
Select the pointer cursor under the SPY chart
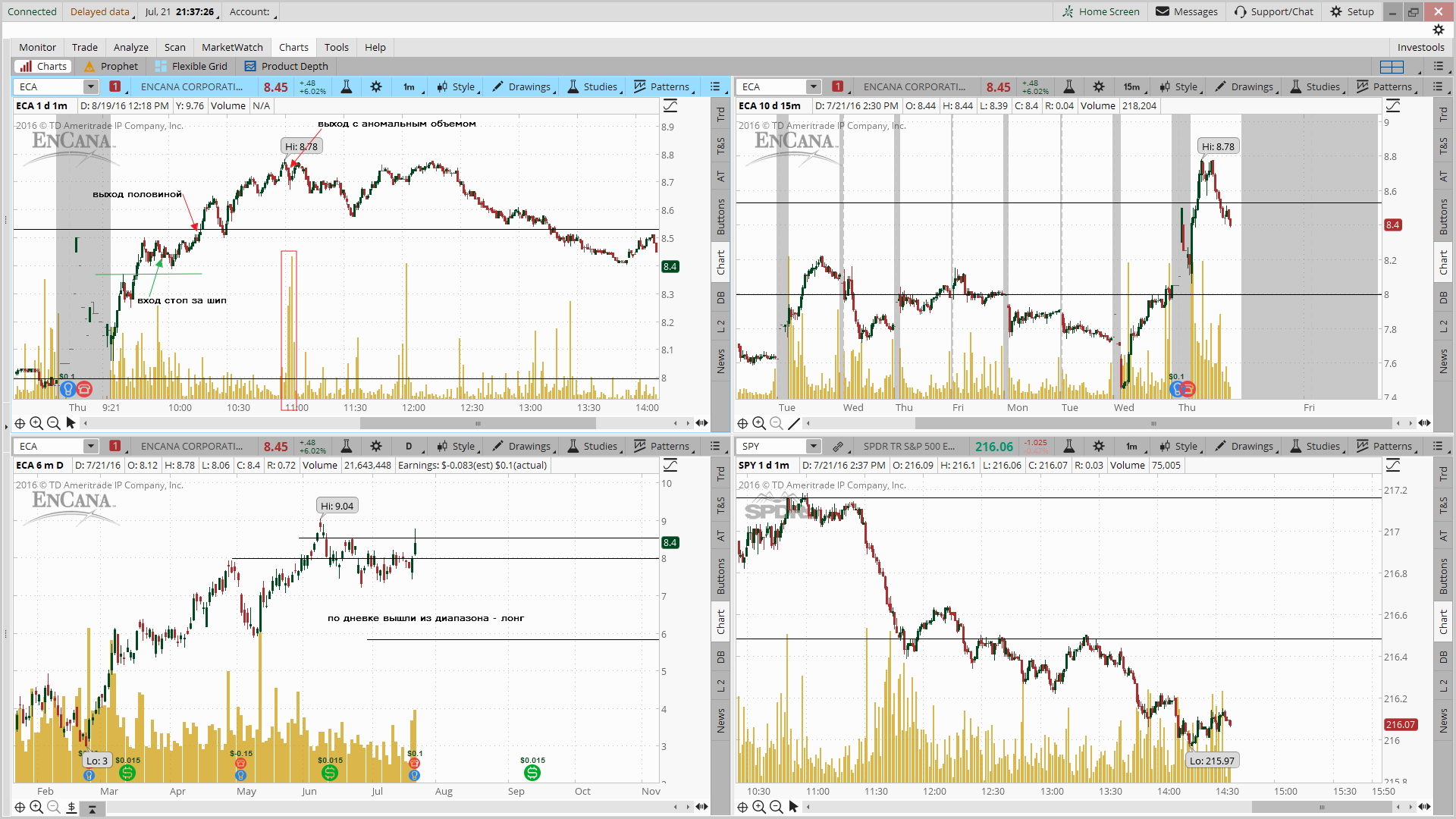(x=793, y=807)
